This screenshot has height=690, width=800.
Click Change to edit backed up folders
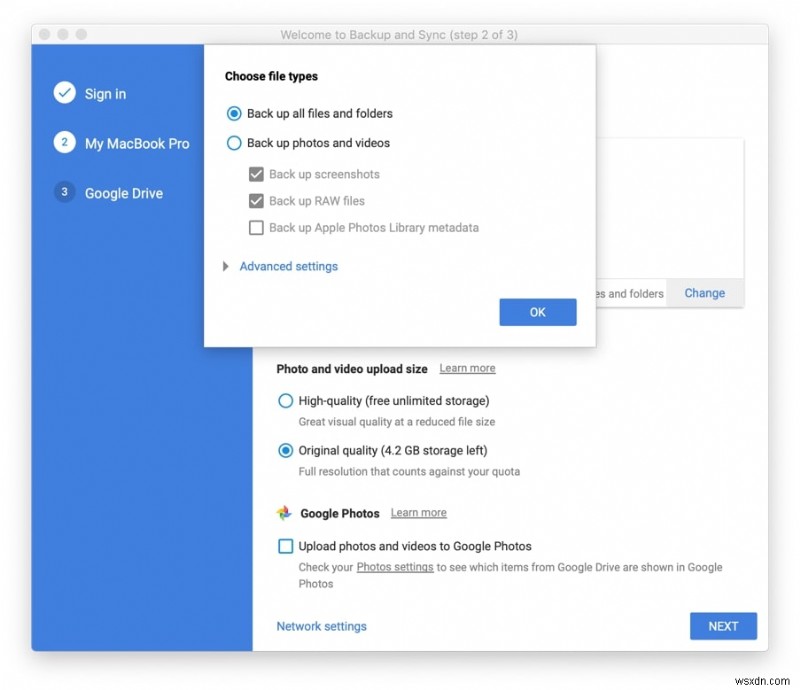704,293
